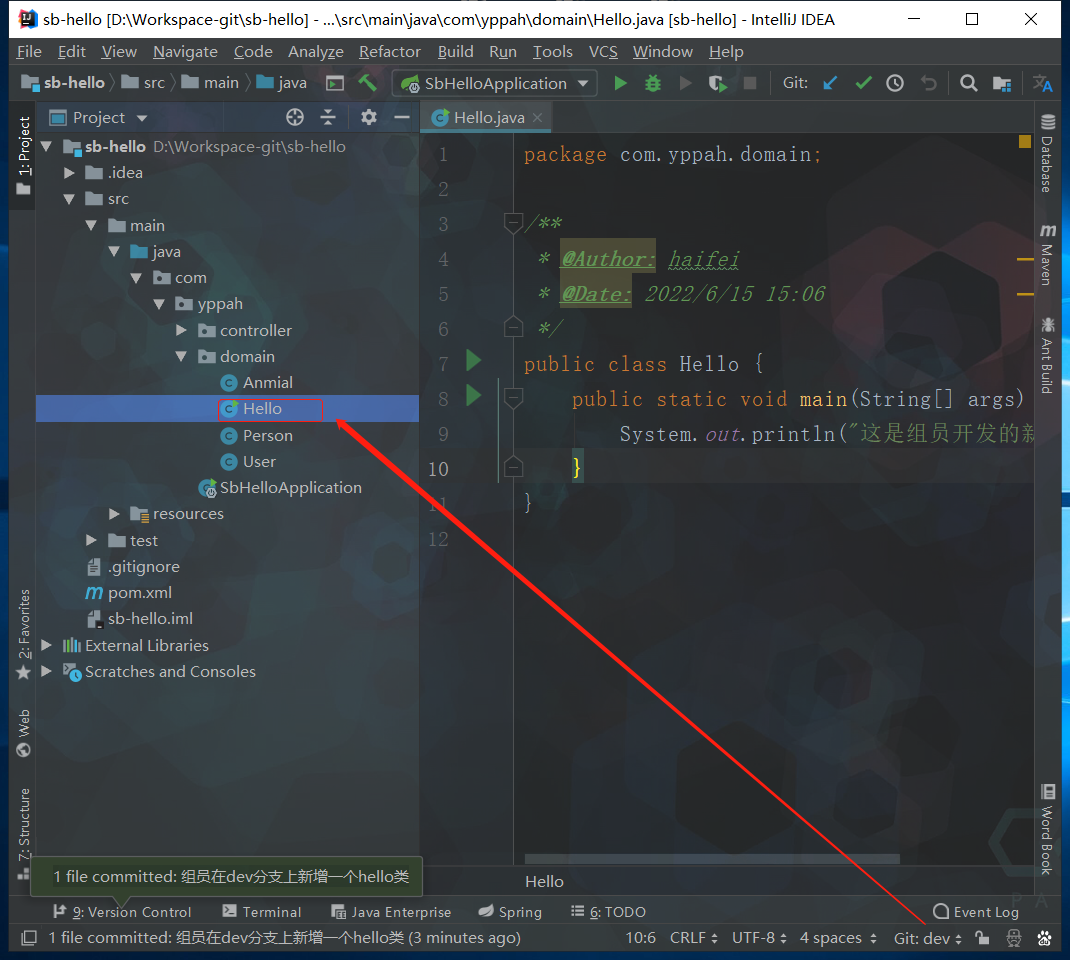Hide the Project tool window
Viewport: 1070px width, 960px height.
(x=402, y=118)
